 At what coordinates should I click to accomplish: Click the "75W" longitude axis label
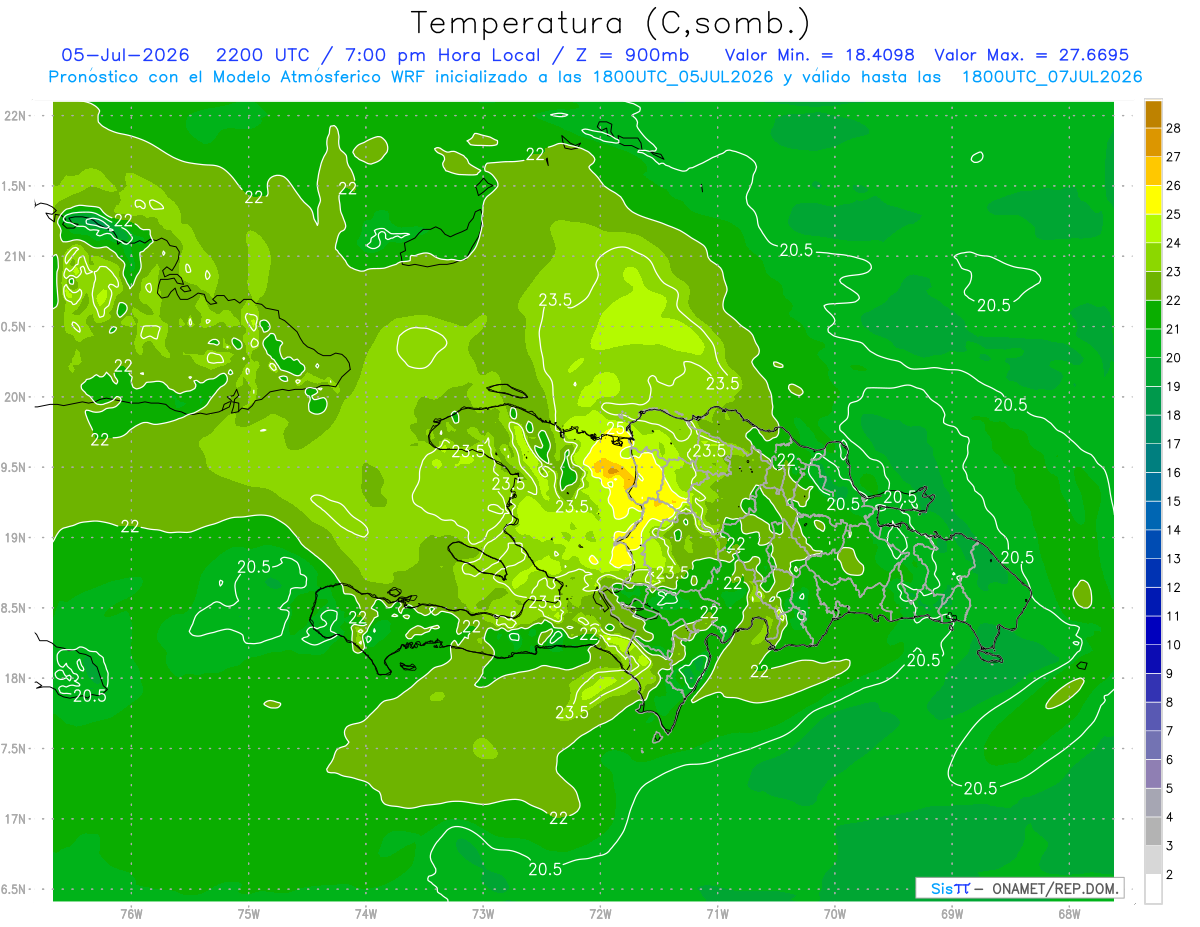(x=249, y=913)
